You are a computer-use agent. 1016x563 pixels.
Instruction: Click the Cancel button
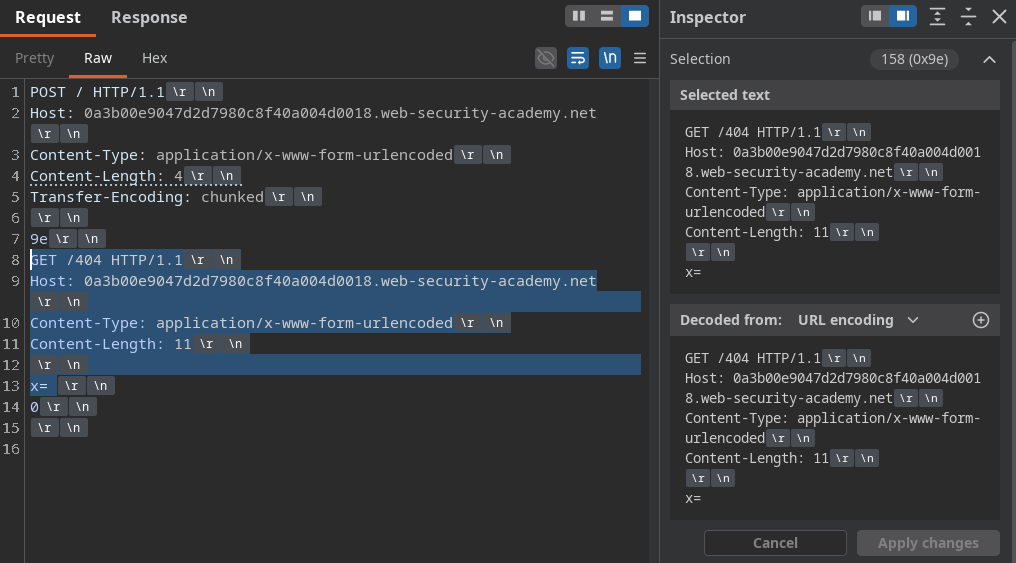coord(775,543)
